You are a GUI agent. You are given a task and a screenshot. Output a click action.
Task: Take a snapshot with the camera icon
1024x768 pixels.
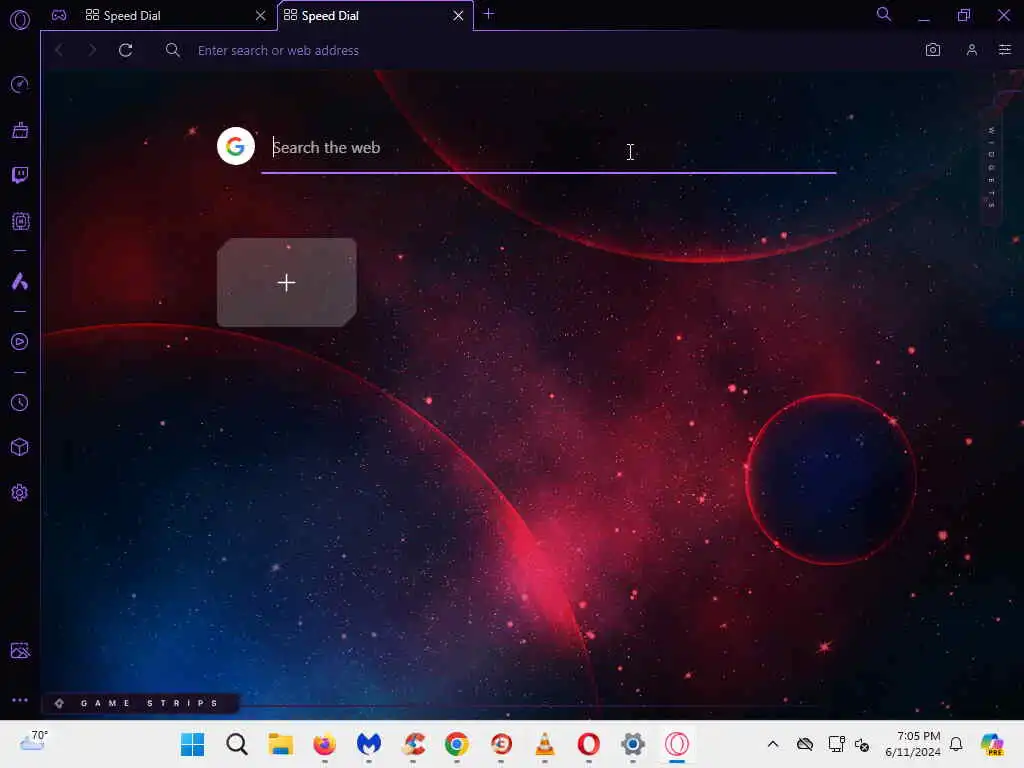tap(933, 50)
